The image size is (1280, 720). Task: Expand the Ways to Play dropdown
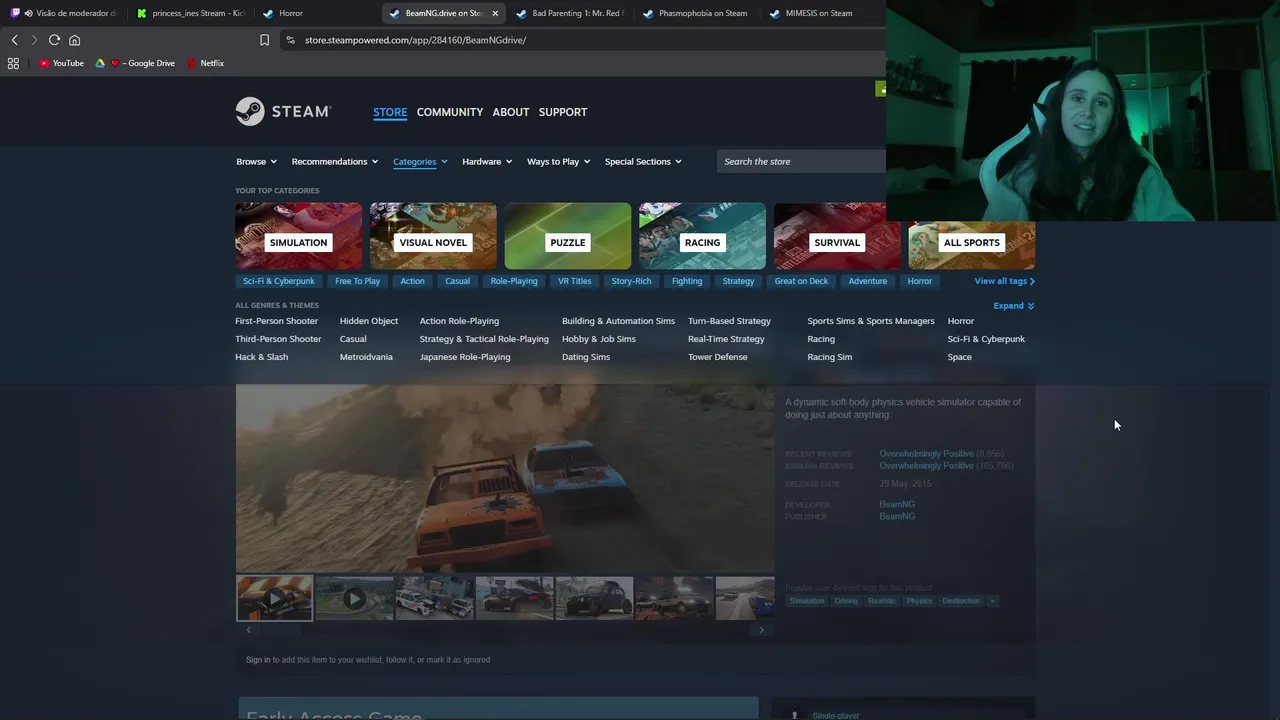click(x=559, y=161)
